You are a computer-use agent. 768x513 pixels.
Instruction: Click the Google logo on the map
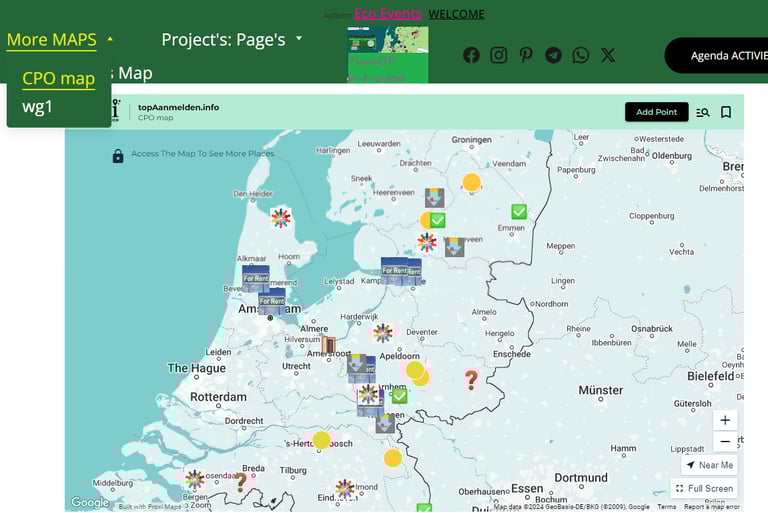click(x=90, y=502)
